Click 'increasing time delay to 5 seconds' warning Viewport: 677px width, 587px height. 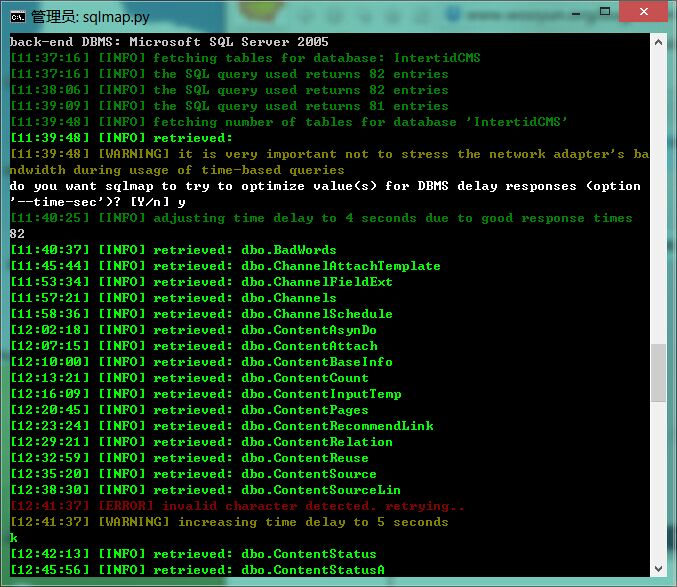[x=229, y=521]
